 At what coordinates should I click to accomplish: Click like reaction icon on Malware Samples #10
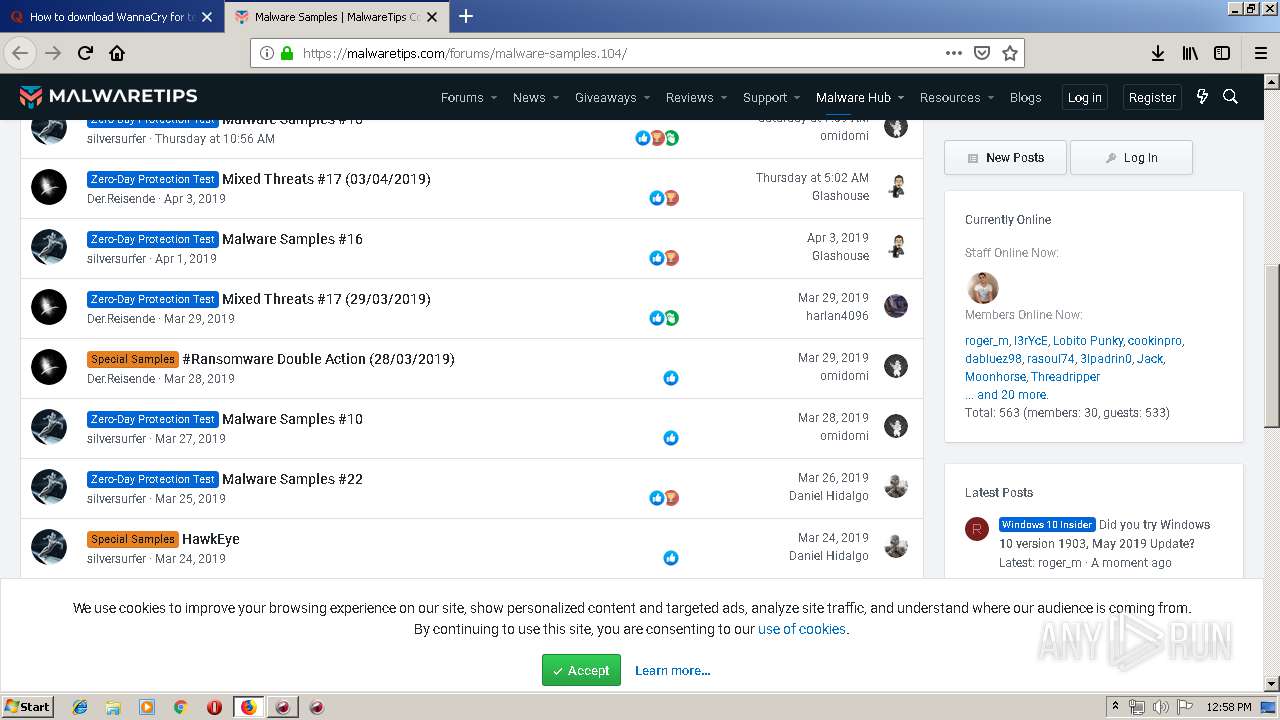671,438
